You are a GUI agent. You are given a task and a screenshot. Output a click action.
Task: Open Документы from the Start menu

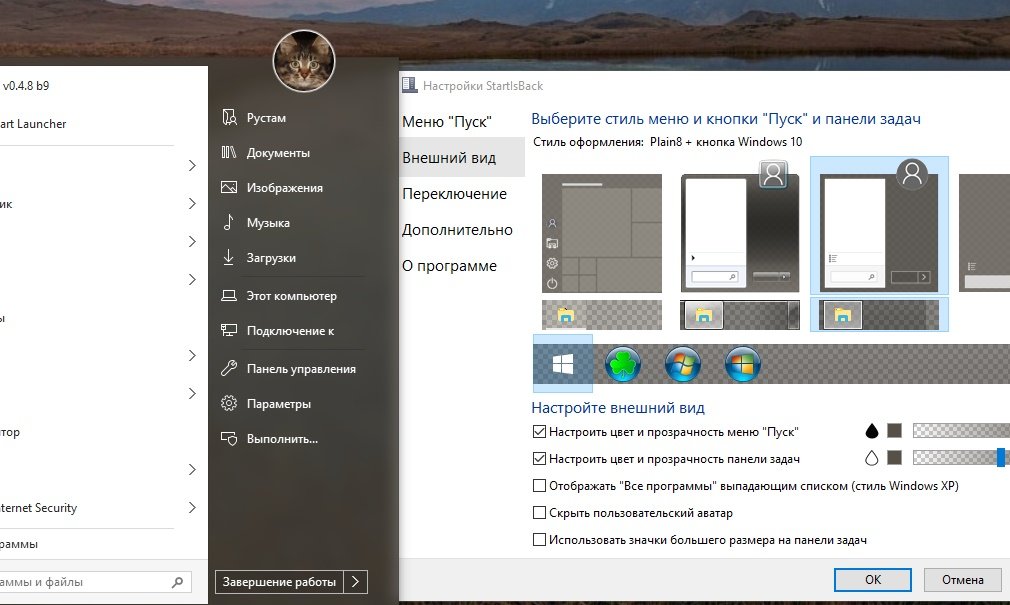tap(278, 153)
